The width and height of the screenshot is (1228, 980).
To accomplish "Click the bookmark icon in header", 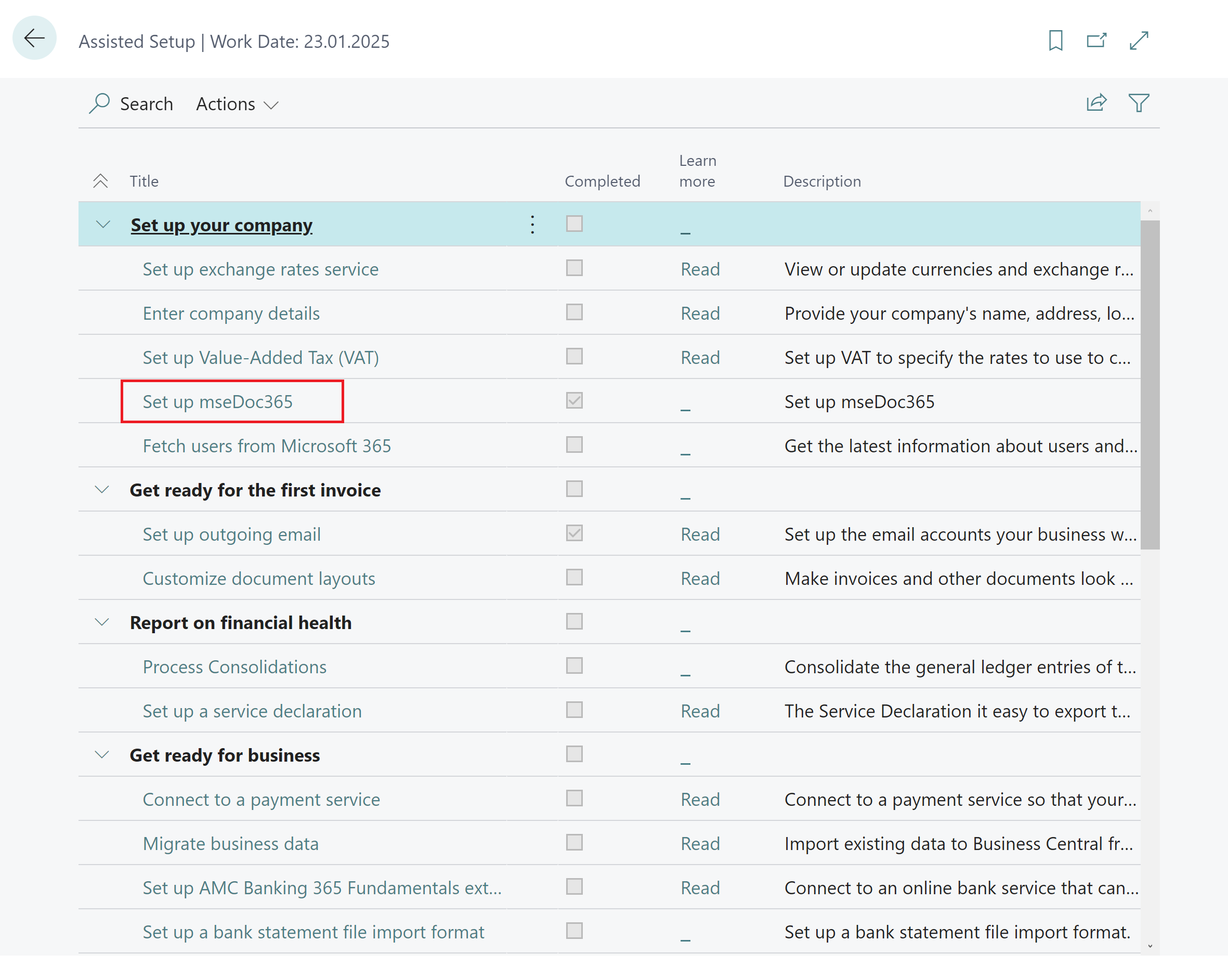I will [1055, 41].
